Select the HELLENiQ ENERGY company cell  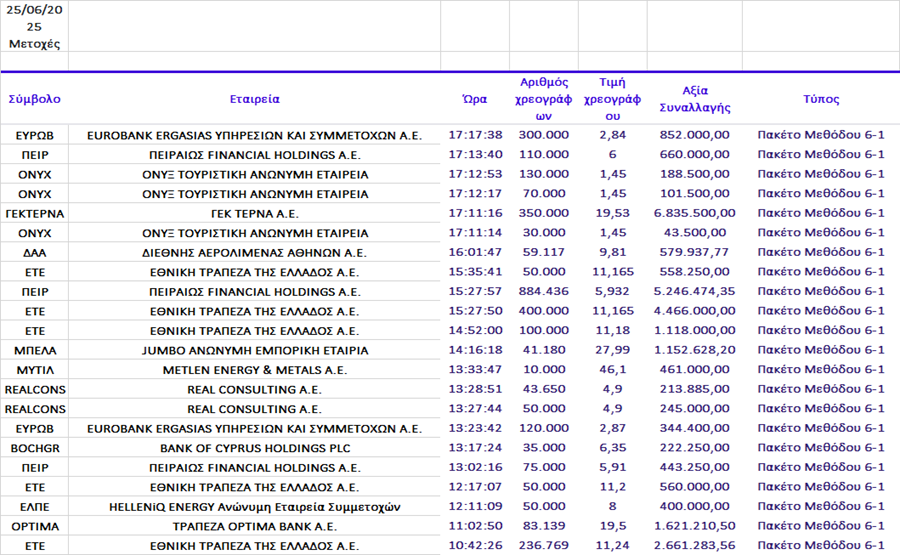(254, 507)
